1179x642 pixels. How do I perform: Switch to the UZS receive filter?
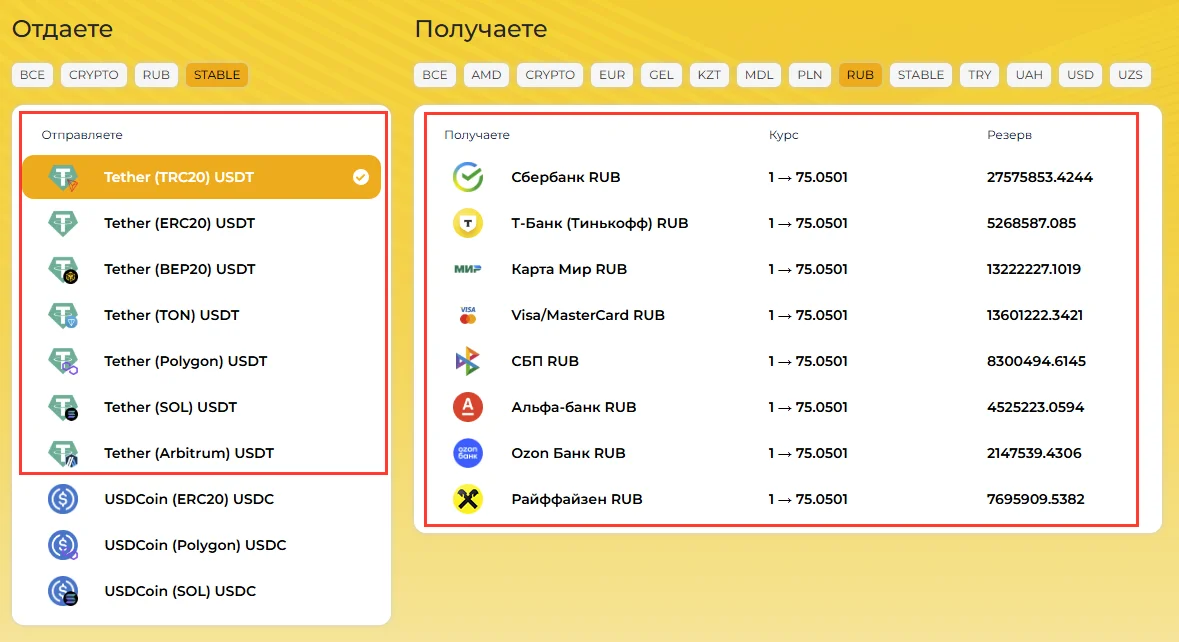pyautogui.click(x=1130, y=74)
